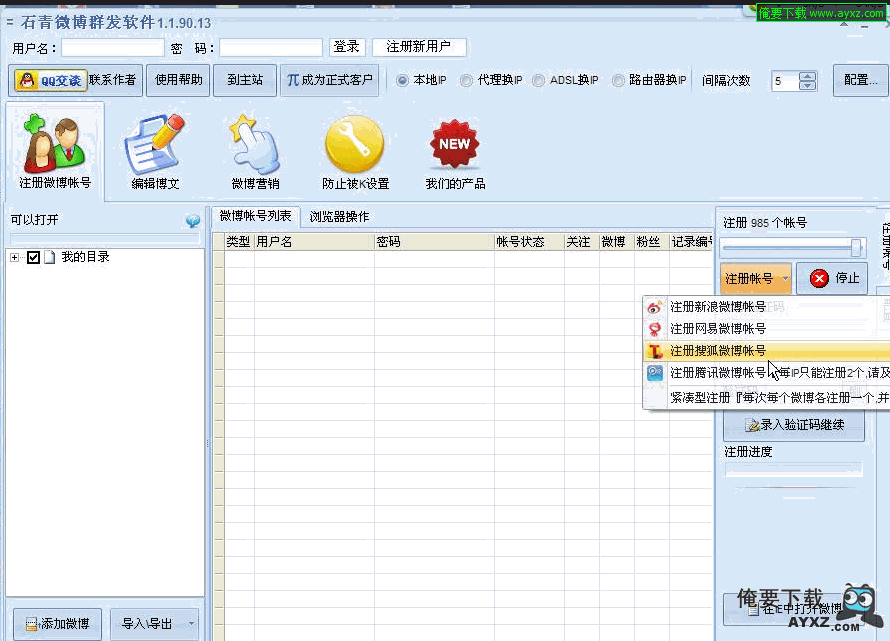Decrease the 间隔次数 spinner value

tap(807, 85)
